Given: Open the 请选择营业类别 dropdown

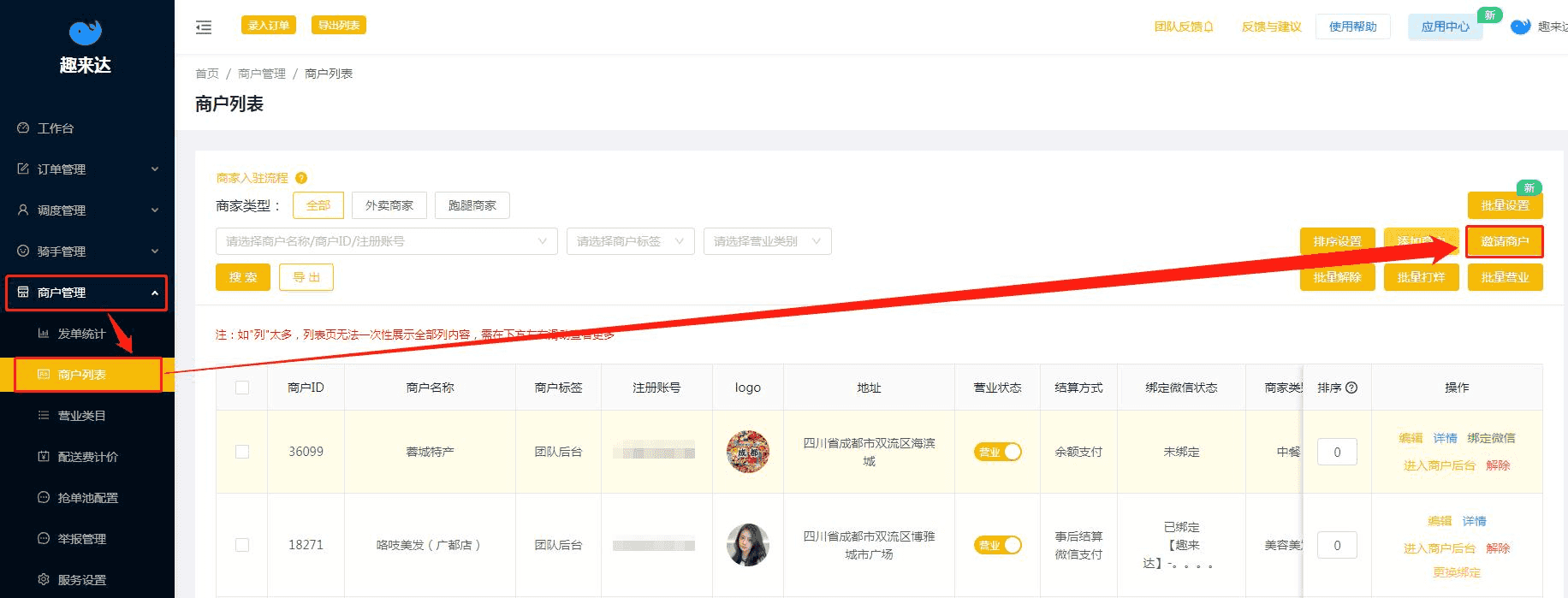Looking at the screenshot, I should pyautogui.click(x=768, y=241).
